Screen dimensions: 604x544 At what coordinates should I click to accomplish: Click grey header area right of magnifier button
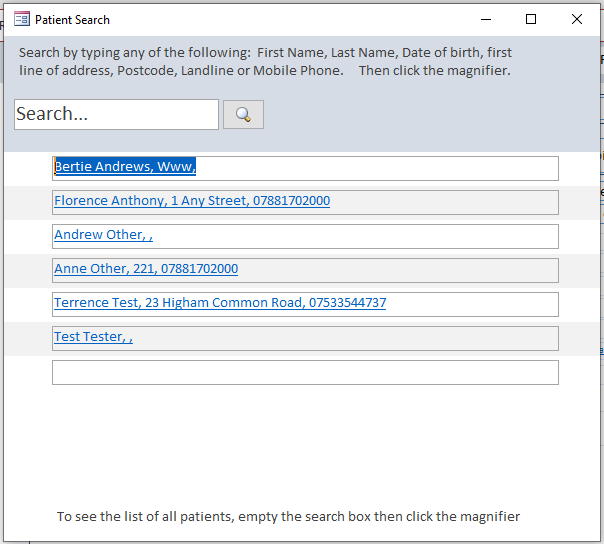420,115
